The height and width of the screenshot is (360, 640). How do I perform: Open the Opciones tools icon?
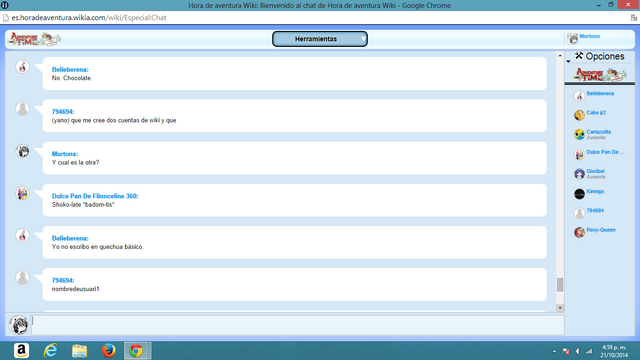click(x=579, y=56)
